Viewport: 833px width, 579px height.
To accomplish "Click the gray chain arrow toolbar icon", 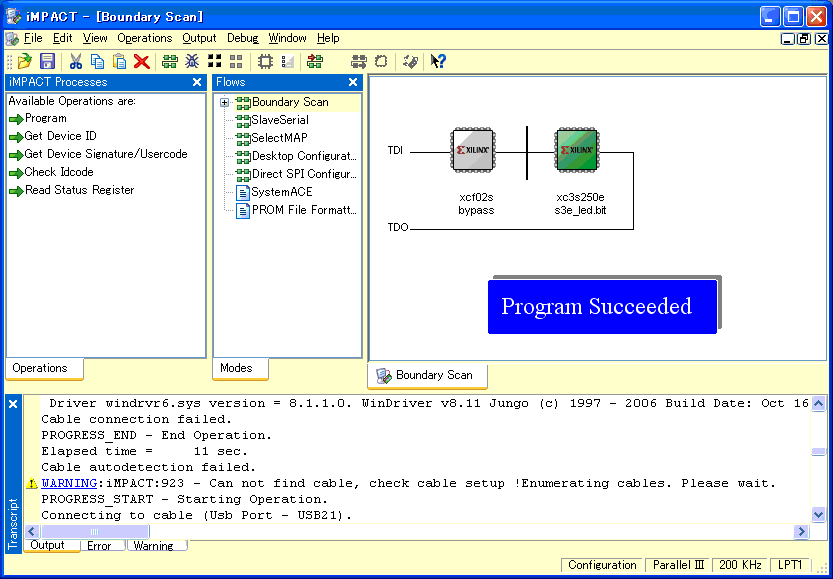I will coord(359,62).
